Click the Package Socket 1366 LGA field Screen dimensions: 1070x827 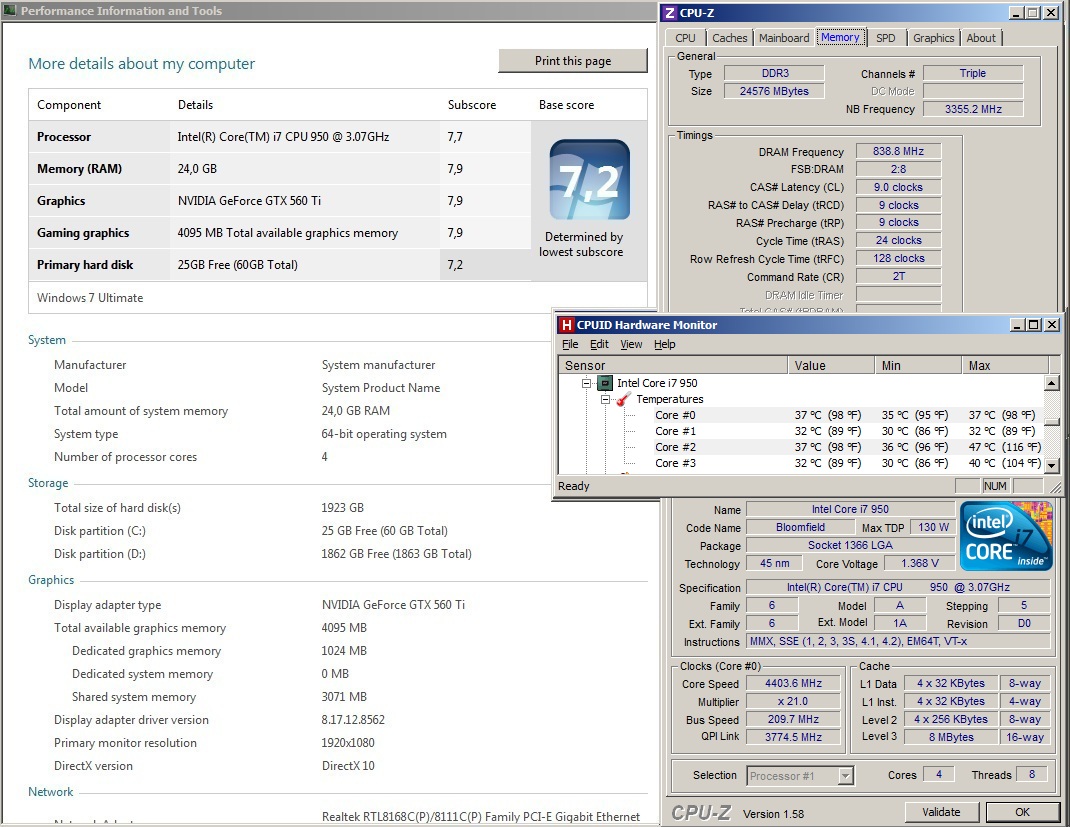point(850,545)
